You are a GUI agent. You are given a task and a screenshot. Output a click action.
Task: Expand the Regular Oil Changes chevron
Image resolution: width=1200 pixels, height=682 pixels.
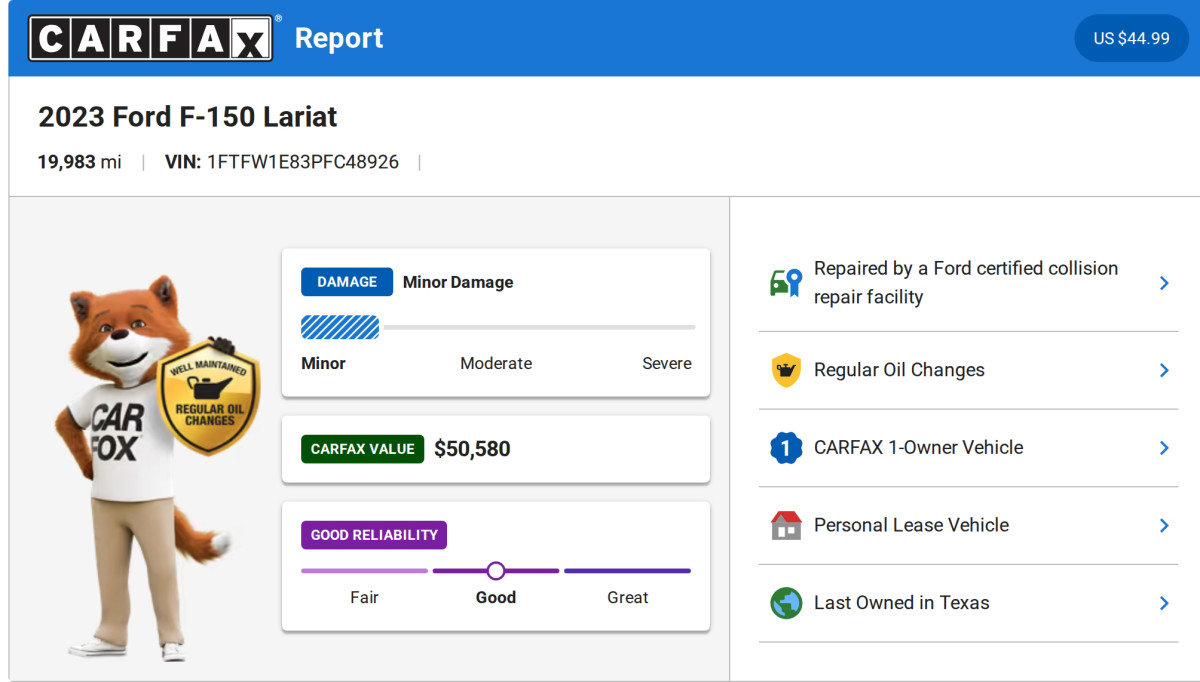1164,370
